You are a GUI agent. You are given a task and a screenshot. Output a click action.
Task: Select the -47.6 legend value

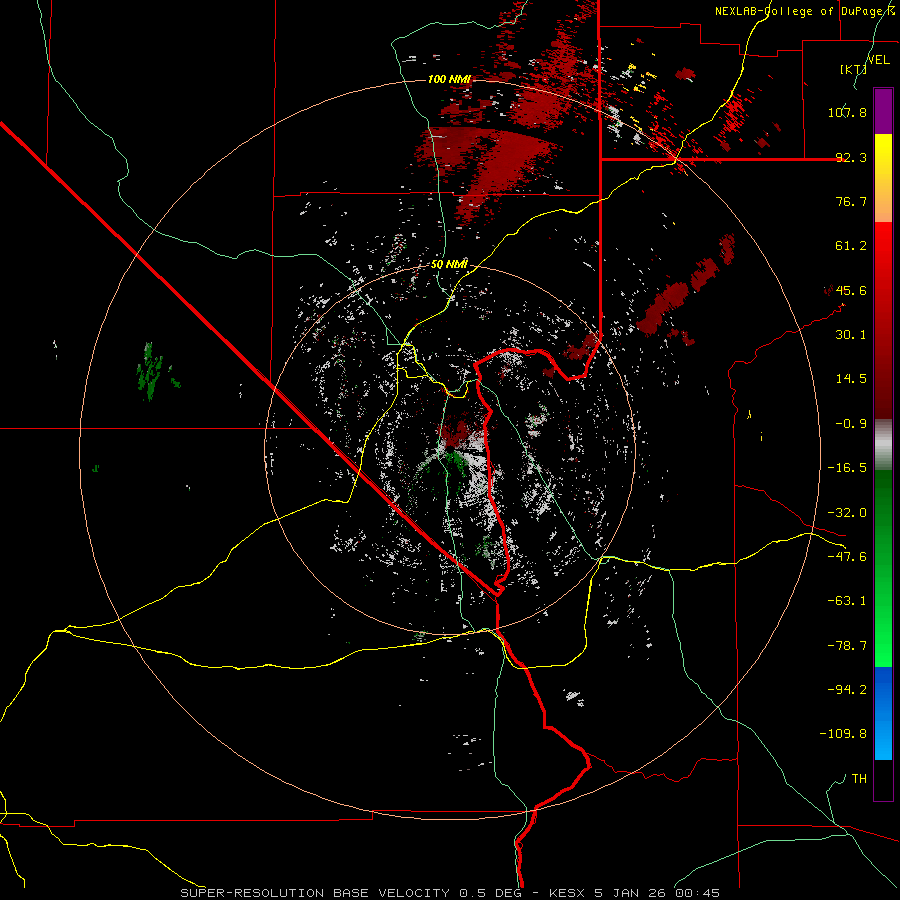pyautogui.click(x=847, y=557)
